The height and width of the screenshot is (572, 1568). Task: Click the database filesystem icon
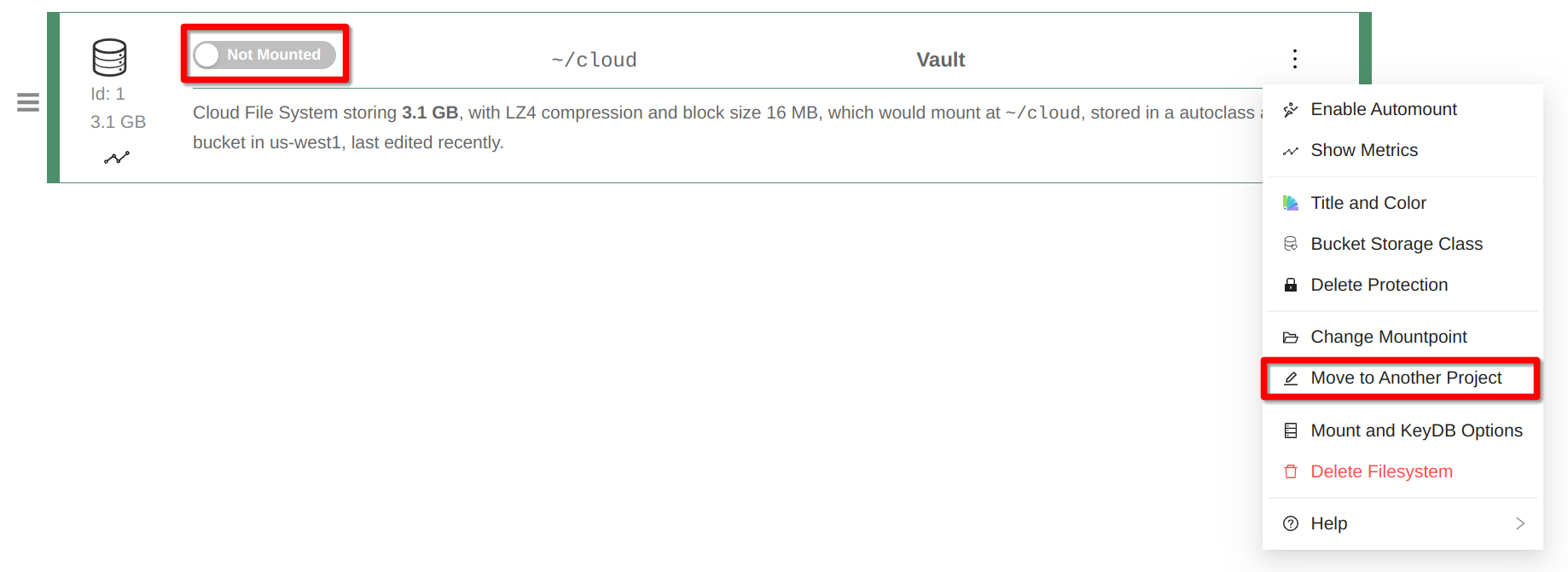pyautogui.click(x=109, y=57)
